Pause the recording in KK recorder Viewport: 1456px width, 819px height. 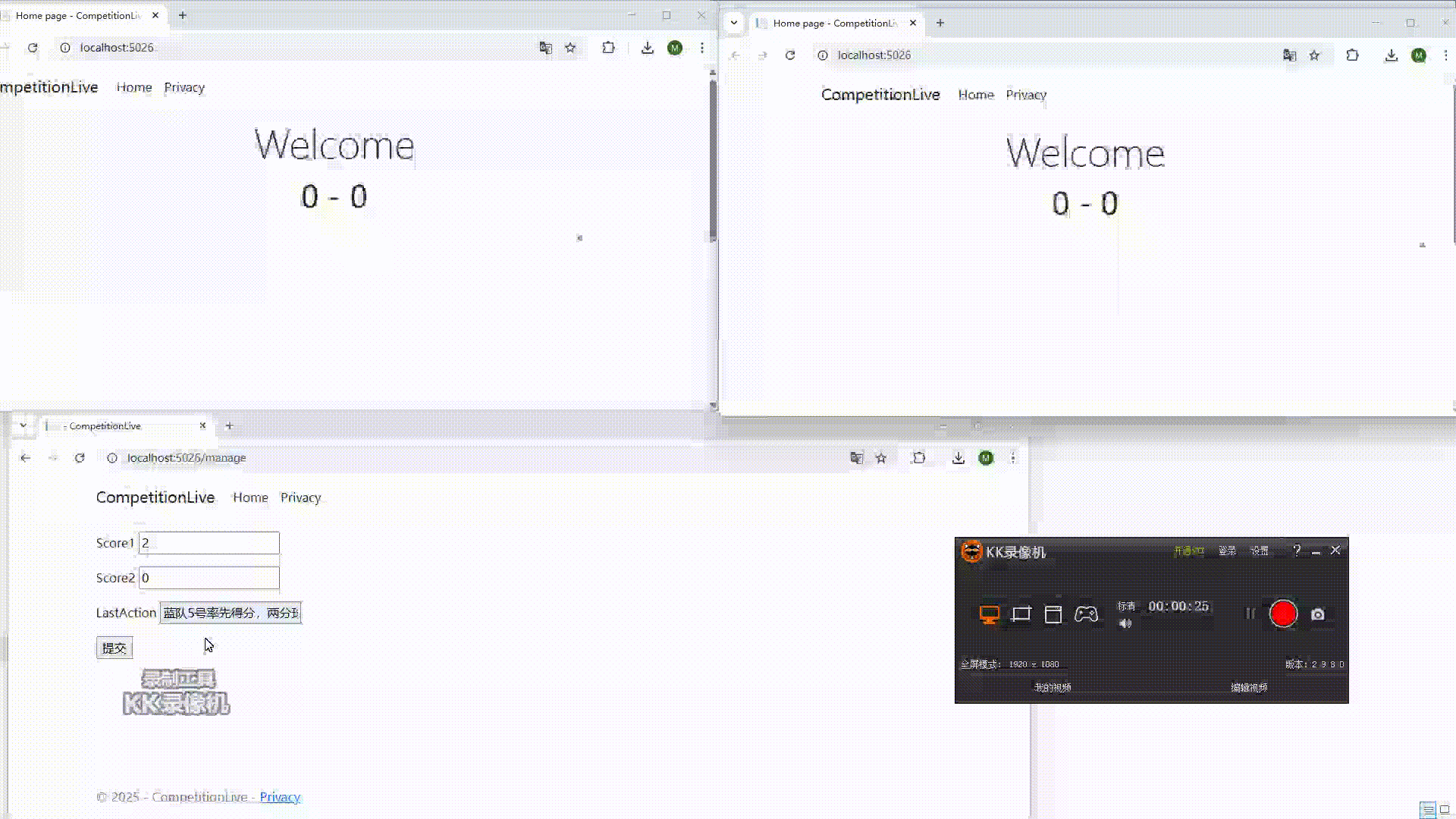pos(1250,613)
